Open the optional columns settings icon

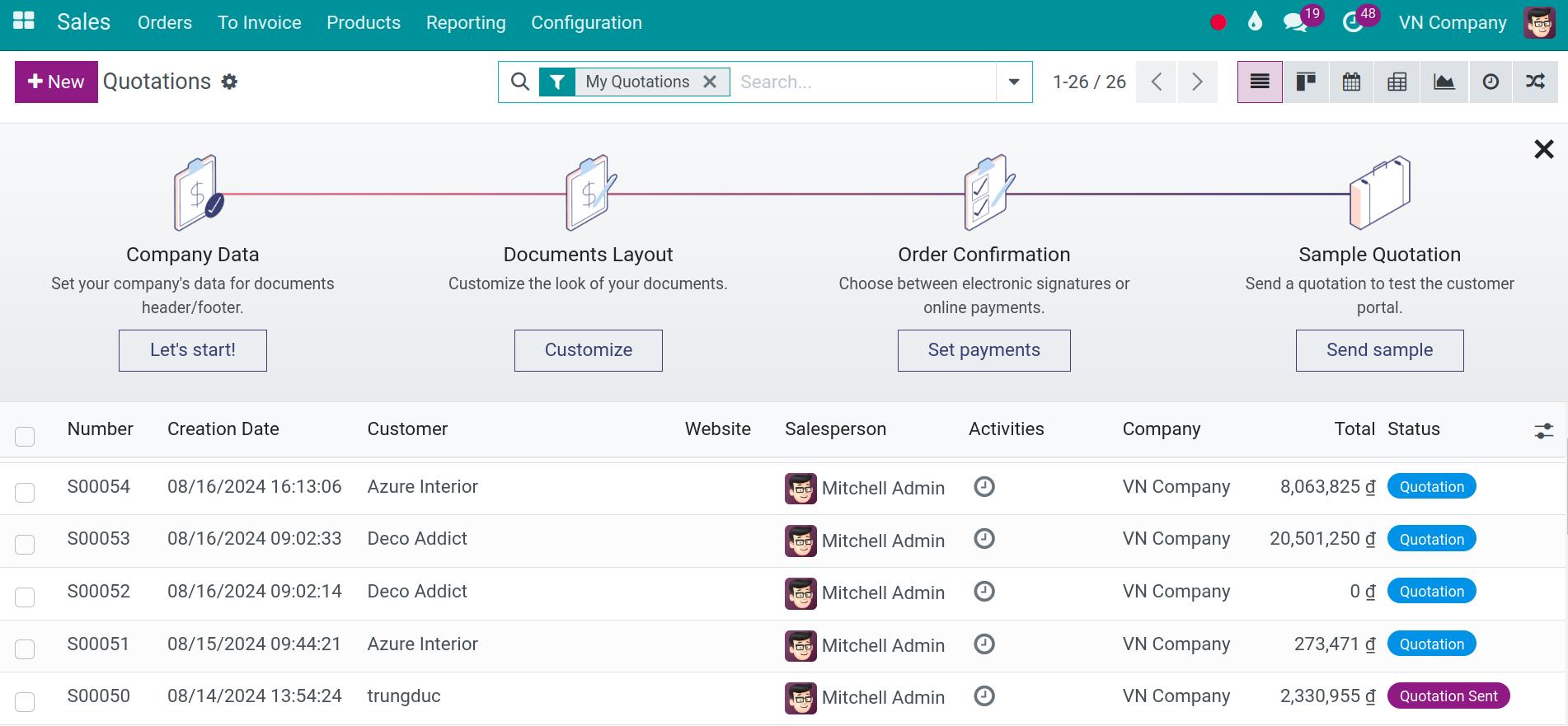1543,430
